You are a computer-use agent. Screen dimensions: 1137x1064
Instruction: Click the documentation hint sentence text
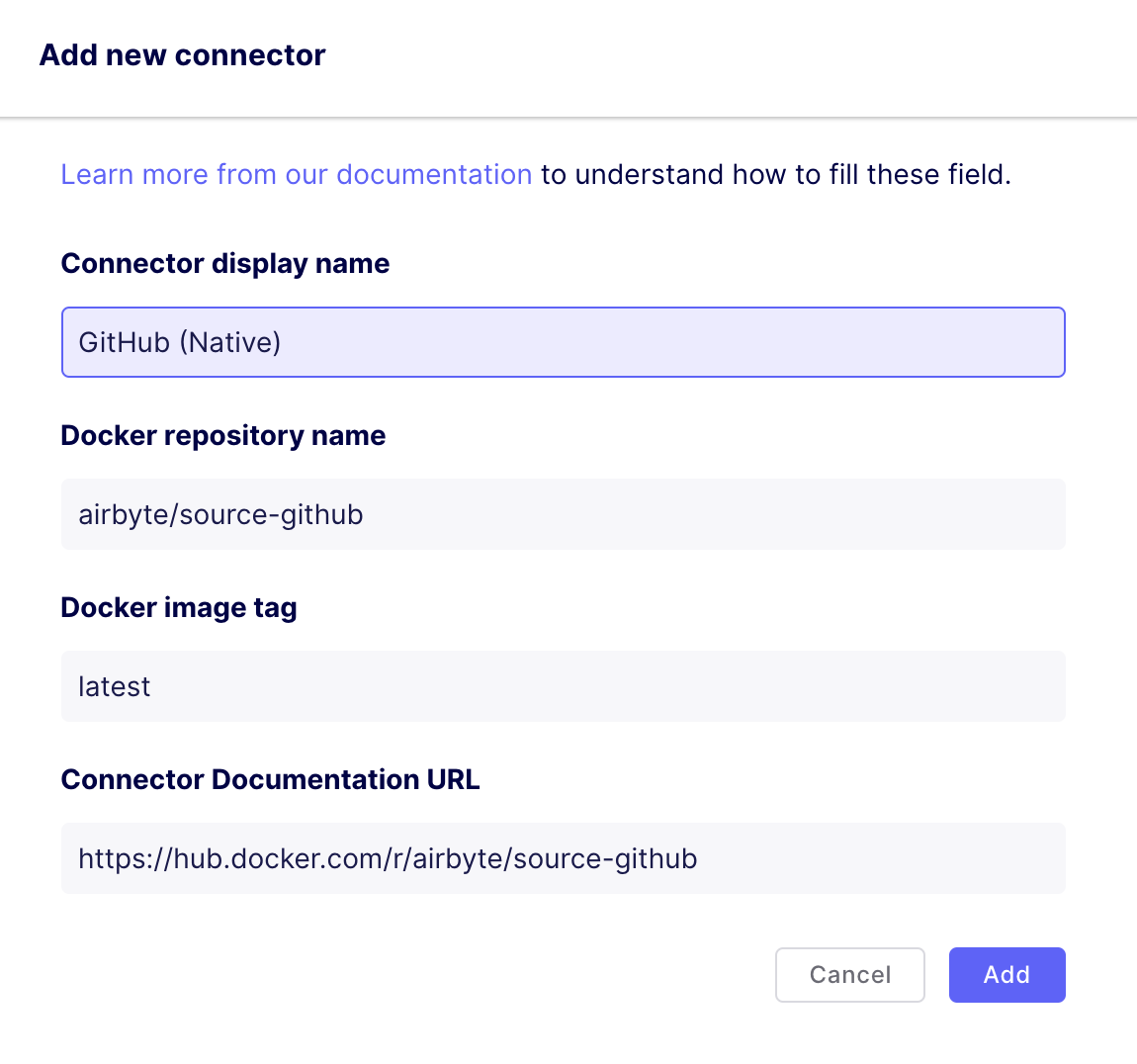click(776, 174)
